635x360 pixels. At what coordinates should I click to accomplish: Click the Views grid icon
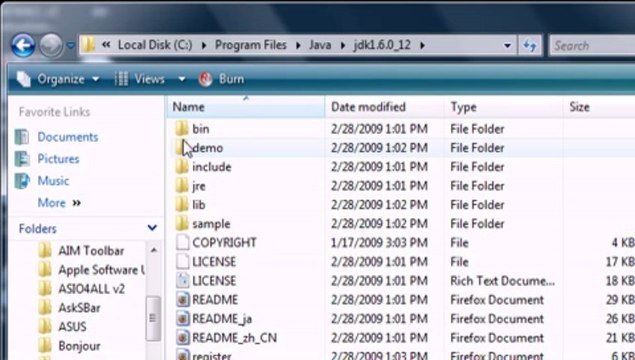click(x=121, y=79)
